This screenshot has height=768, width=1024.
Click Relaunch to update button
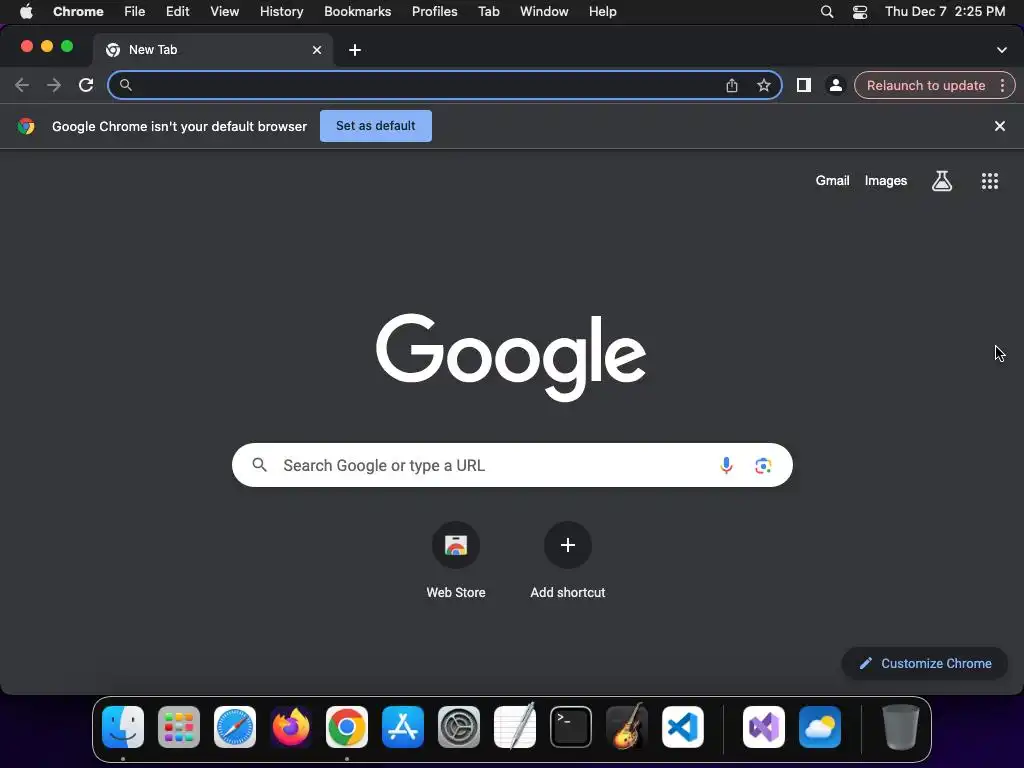point(925,86)
